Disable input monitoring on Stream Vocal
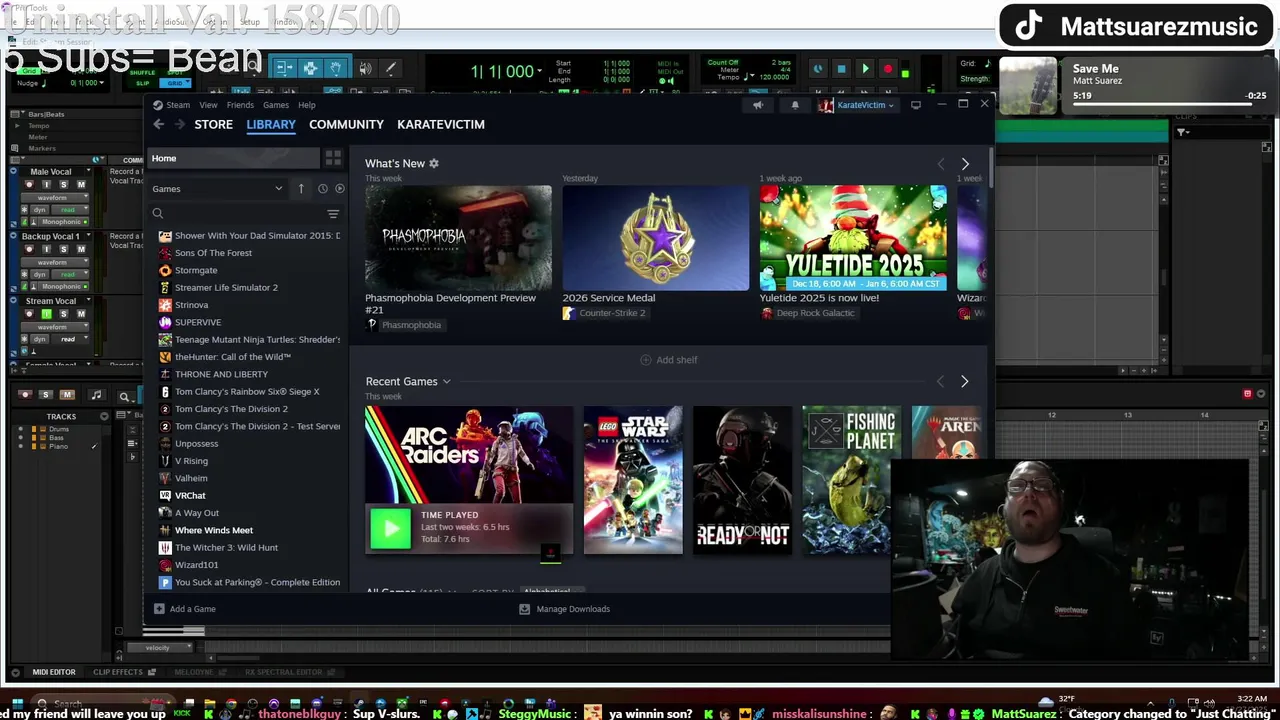 46,314
